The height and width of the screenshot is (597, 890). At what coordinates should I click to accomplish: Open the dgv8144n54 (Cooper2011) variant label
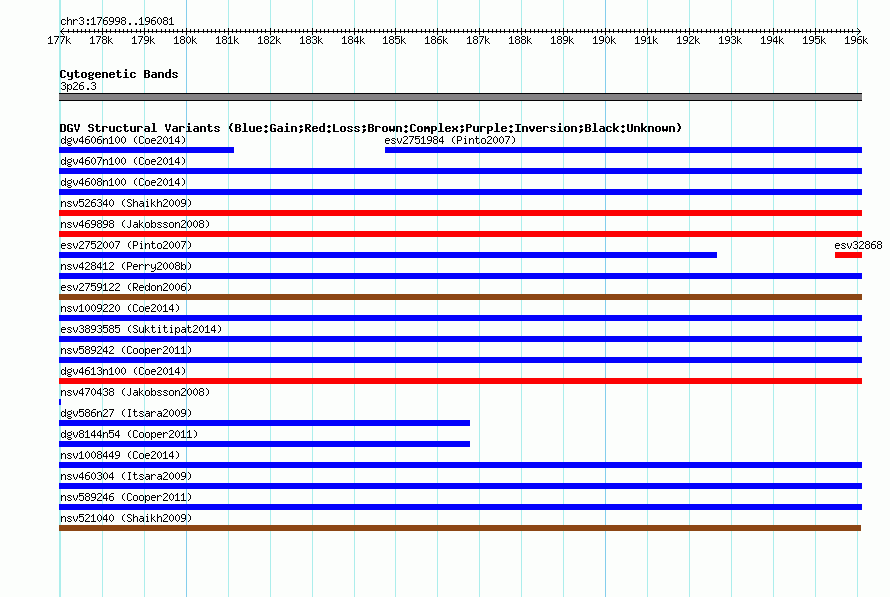[x=129, y=434]
